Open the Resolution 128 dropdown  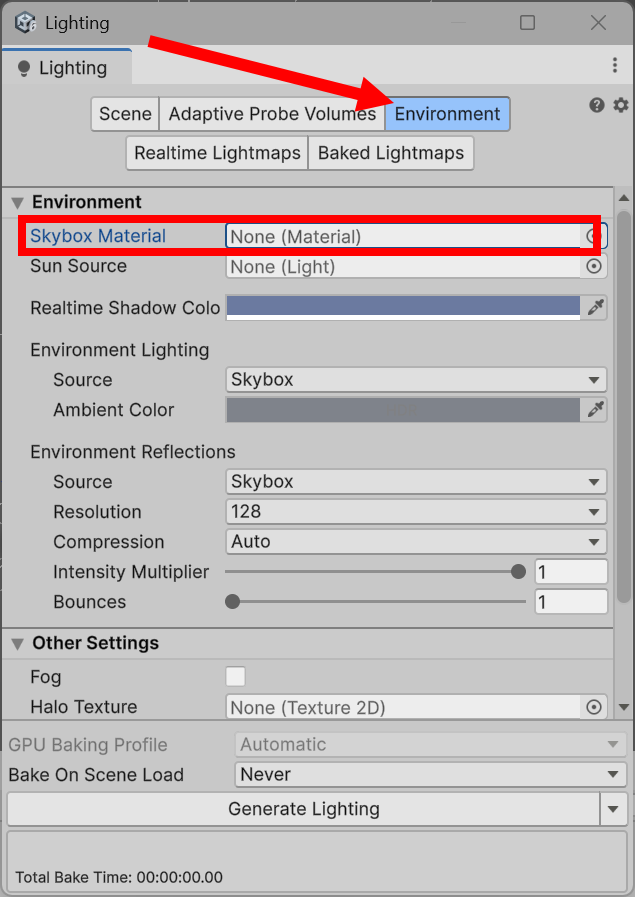pyautogui.click(x=416, y=511)
